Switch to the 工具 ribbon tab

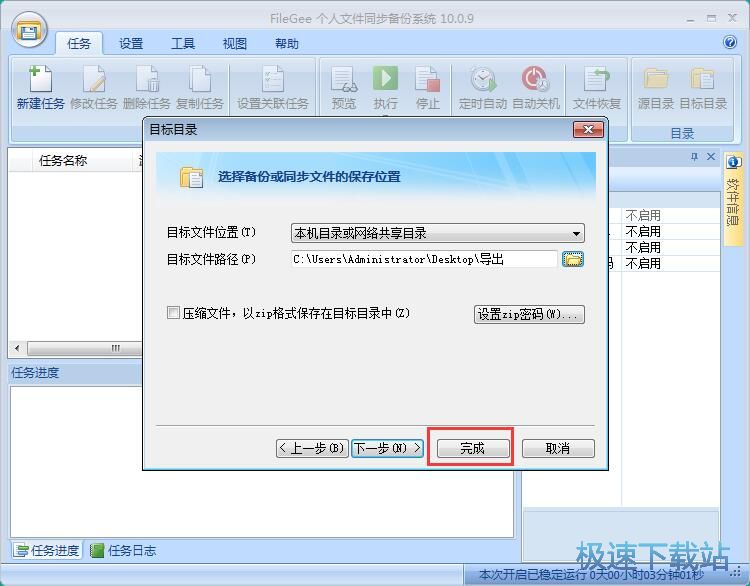coord(183,44)
